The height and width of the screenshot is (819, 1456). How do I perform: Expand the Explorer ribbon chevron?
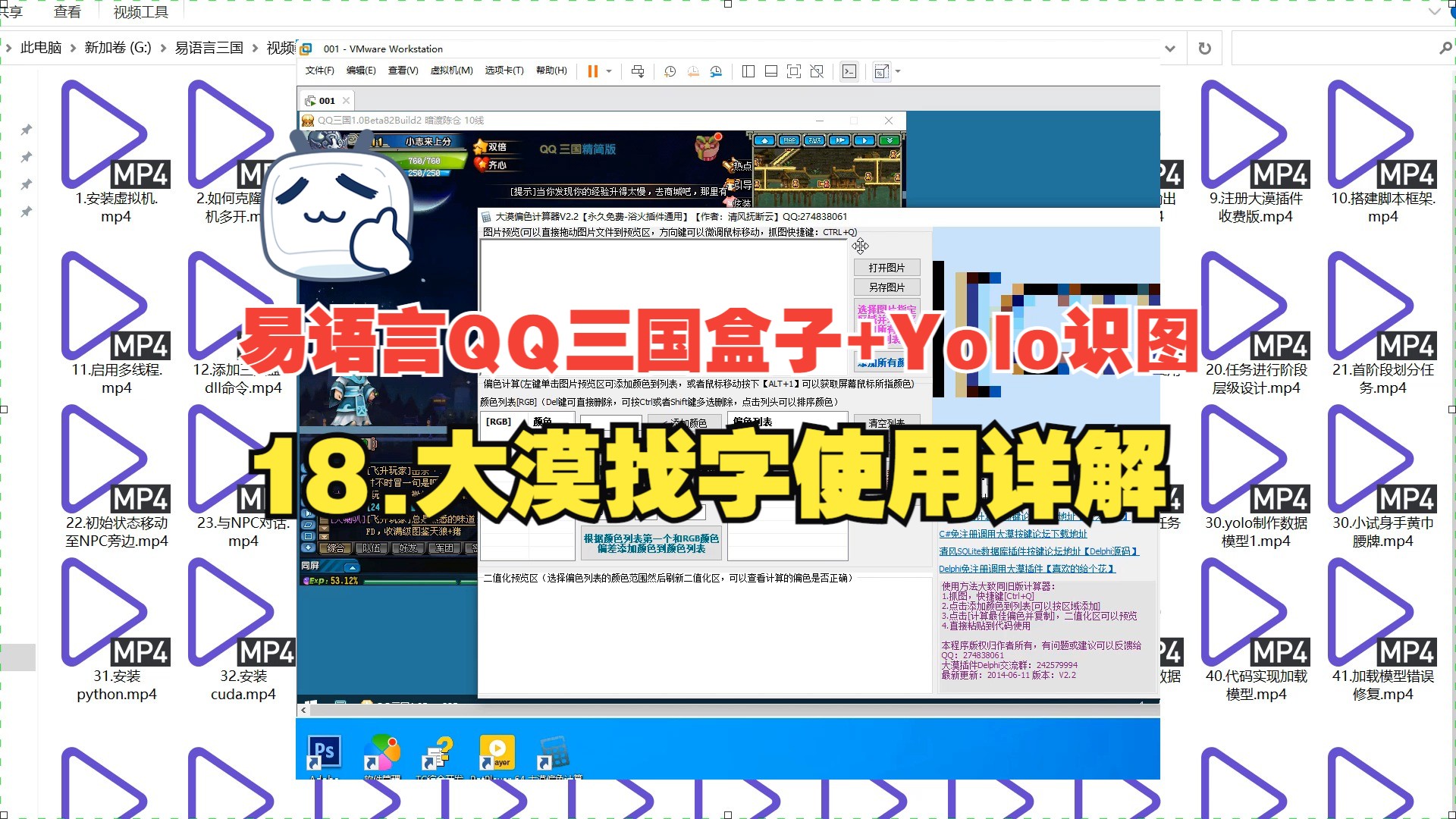click(1434, 11)
